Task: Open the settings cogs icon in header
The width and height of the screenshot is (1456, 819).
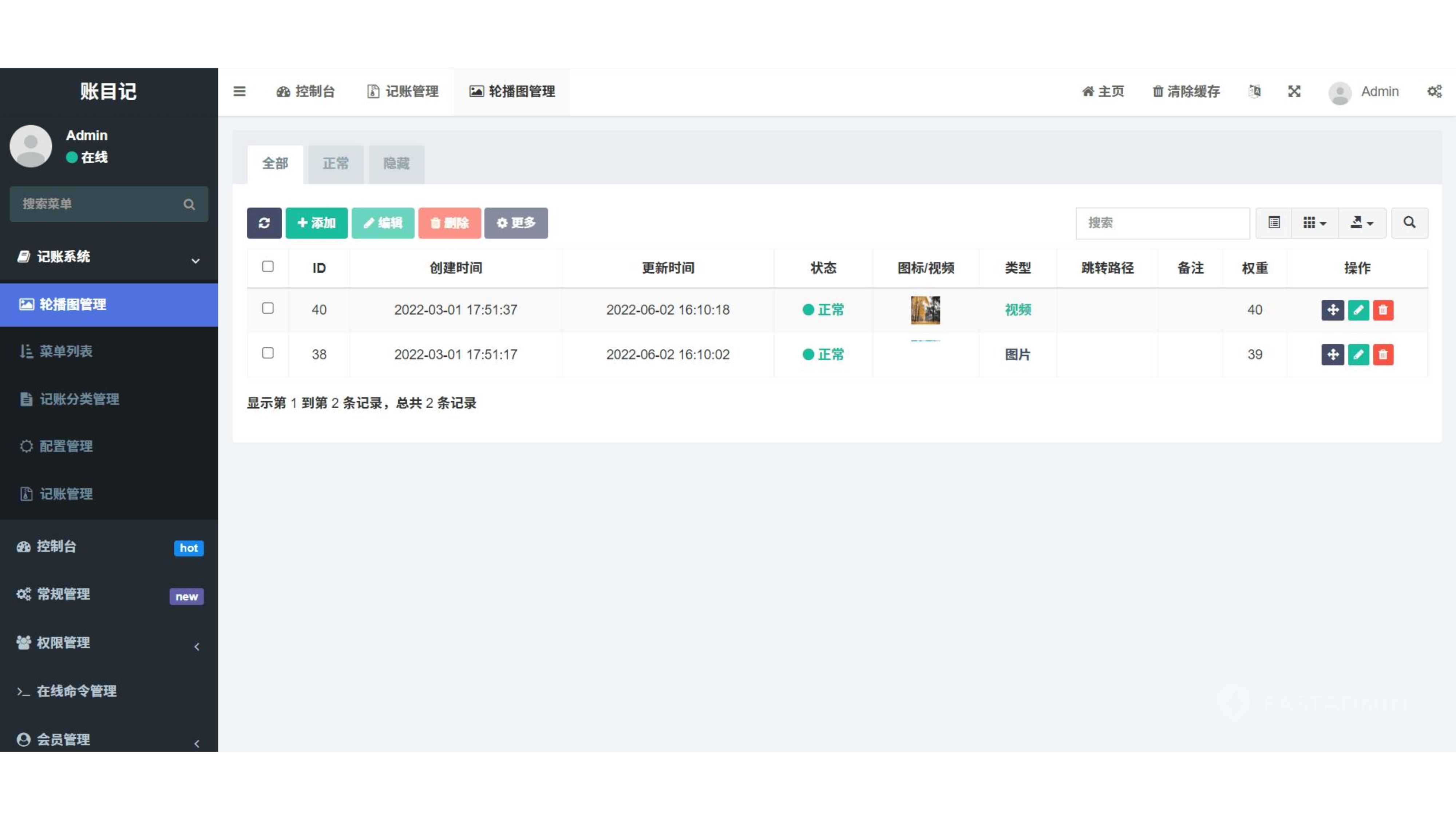Action: (1435, 91)
